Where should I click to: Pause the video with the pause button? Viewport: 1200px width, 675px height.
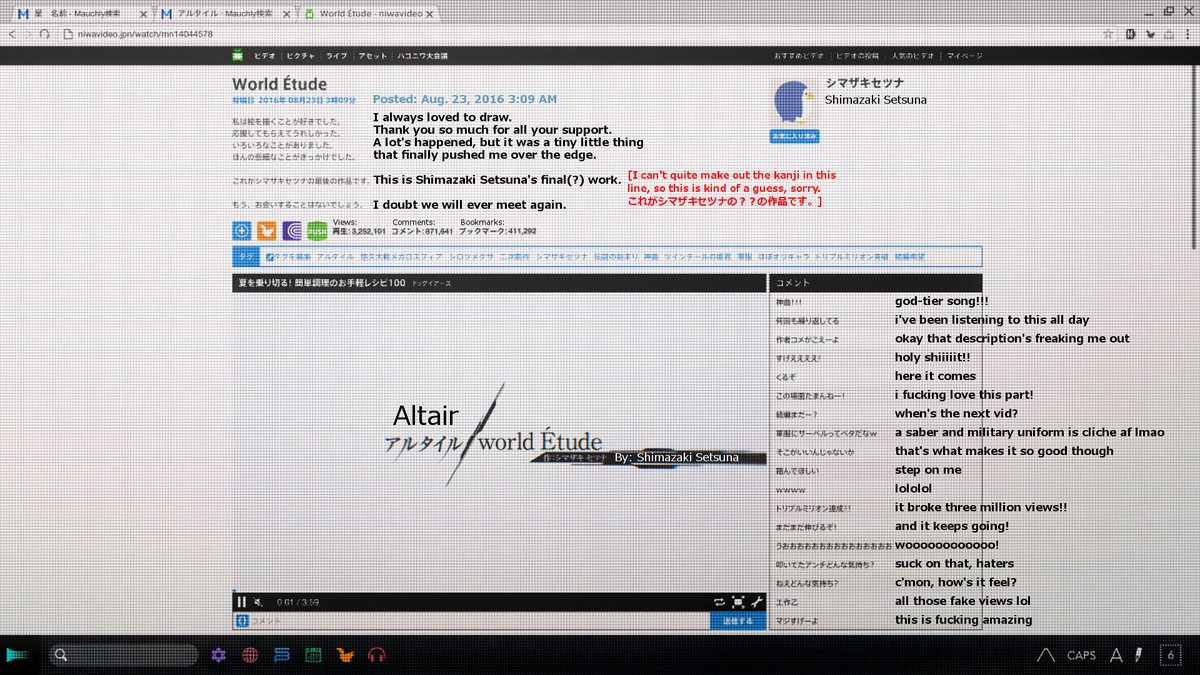click(241, 601)
